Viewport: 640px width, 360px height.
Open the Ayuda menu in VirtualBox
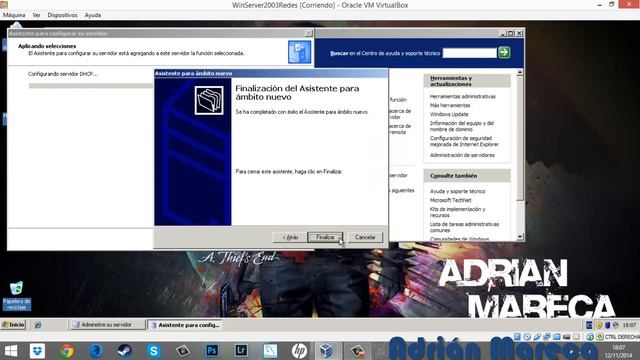pyautogui.click(x=93, y=15)
